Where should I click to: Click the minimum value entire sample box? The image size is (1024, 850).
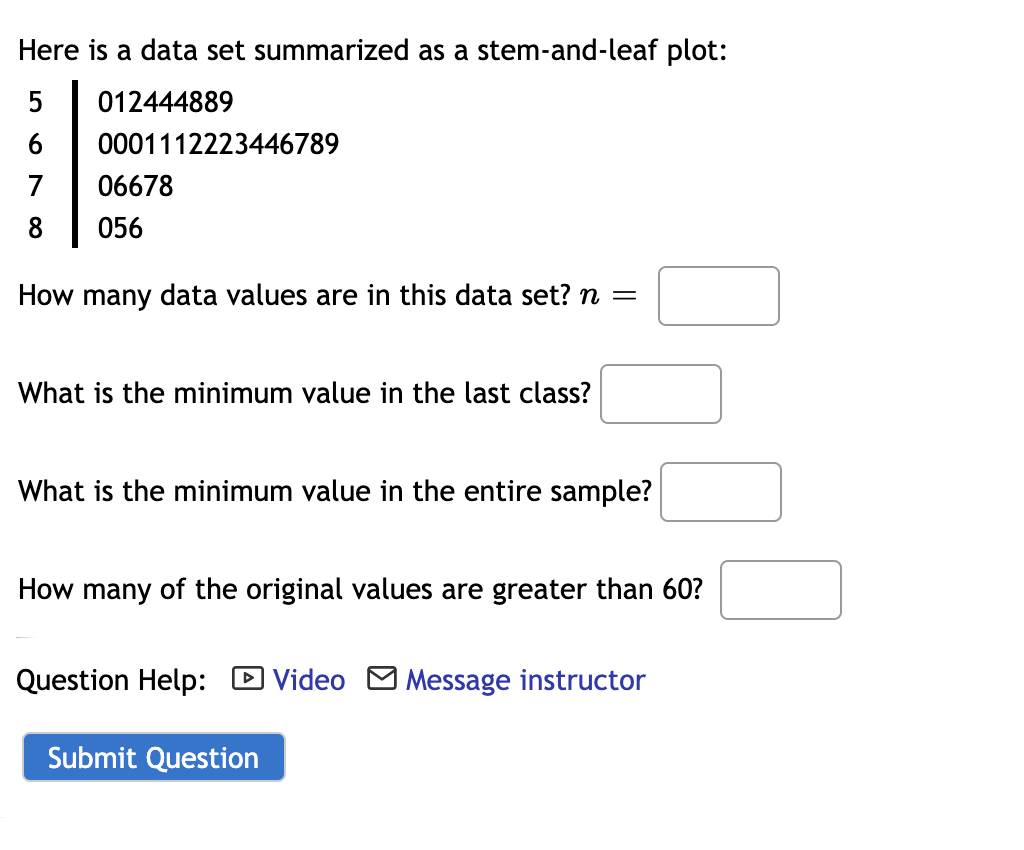(x=720, y=491)
